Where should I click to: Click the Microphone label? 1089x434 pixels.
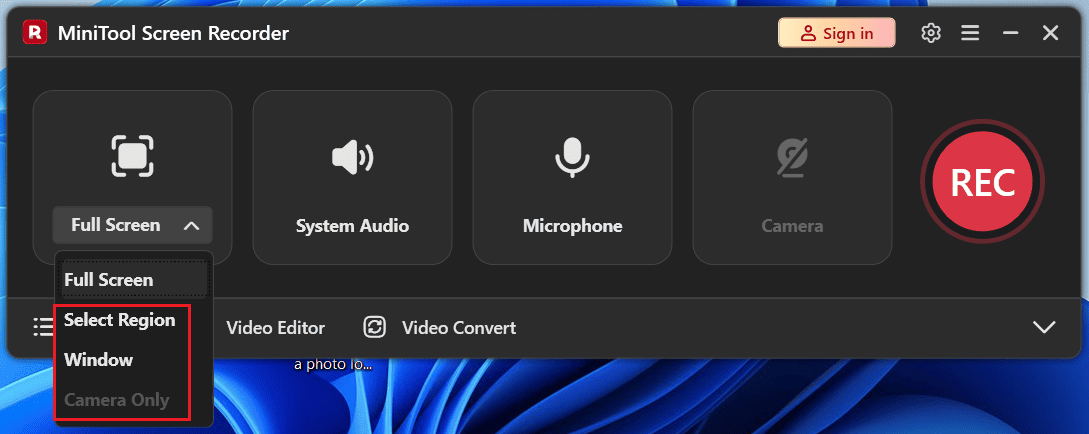tap(572, 226)
